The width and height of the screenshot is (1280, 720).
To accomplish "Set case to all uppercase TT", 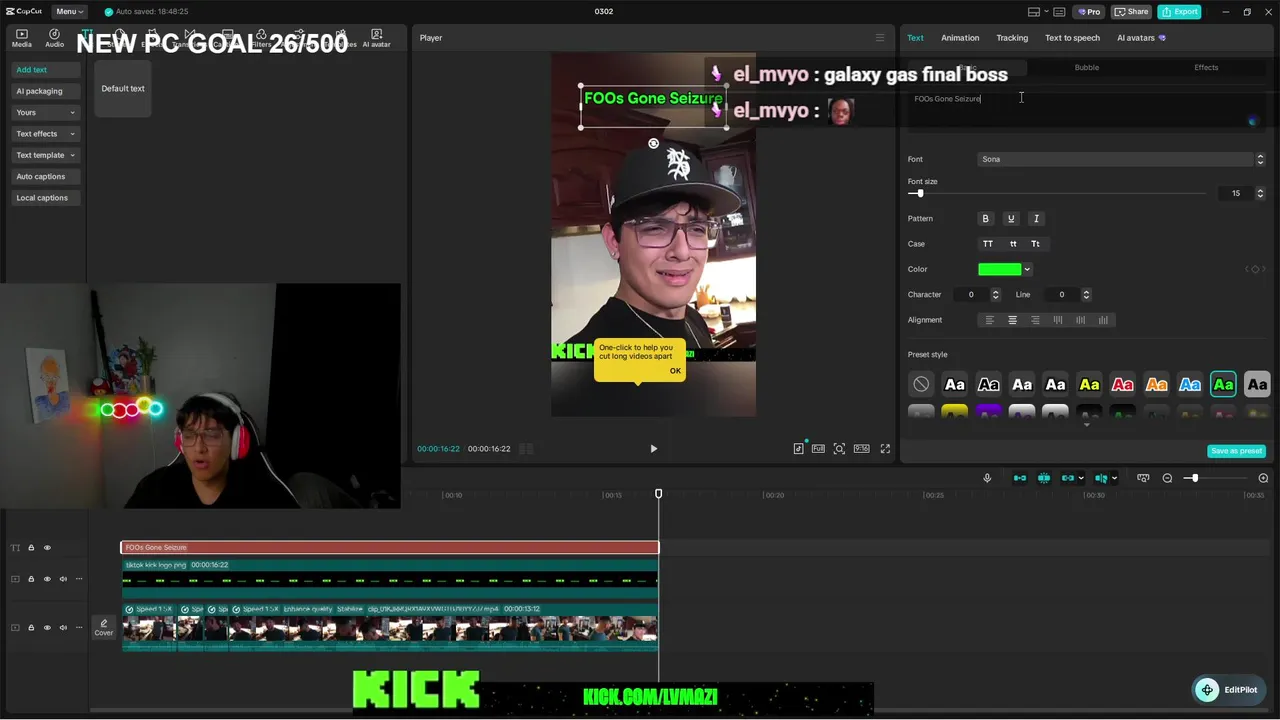I will pyautogui.click(x=988, y=244).
